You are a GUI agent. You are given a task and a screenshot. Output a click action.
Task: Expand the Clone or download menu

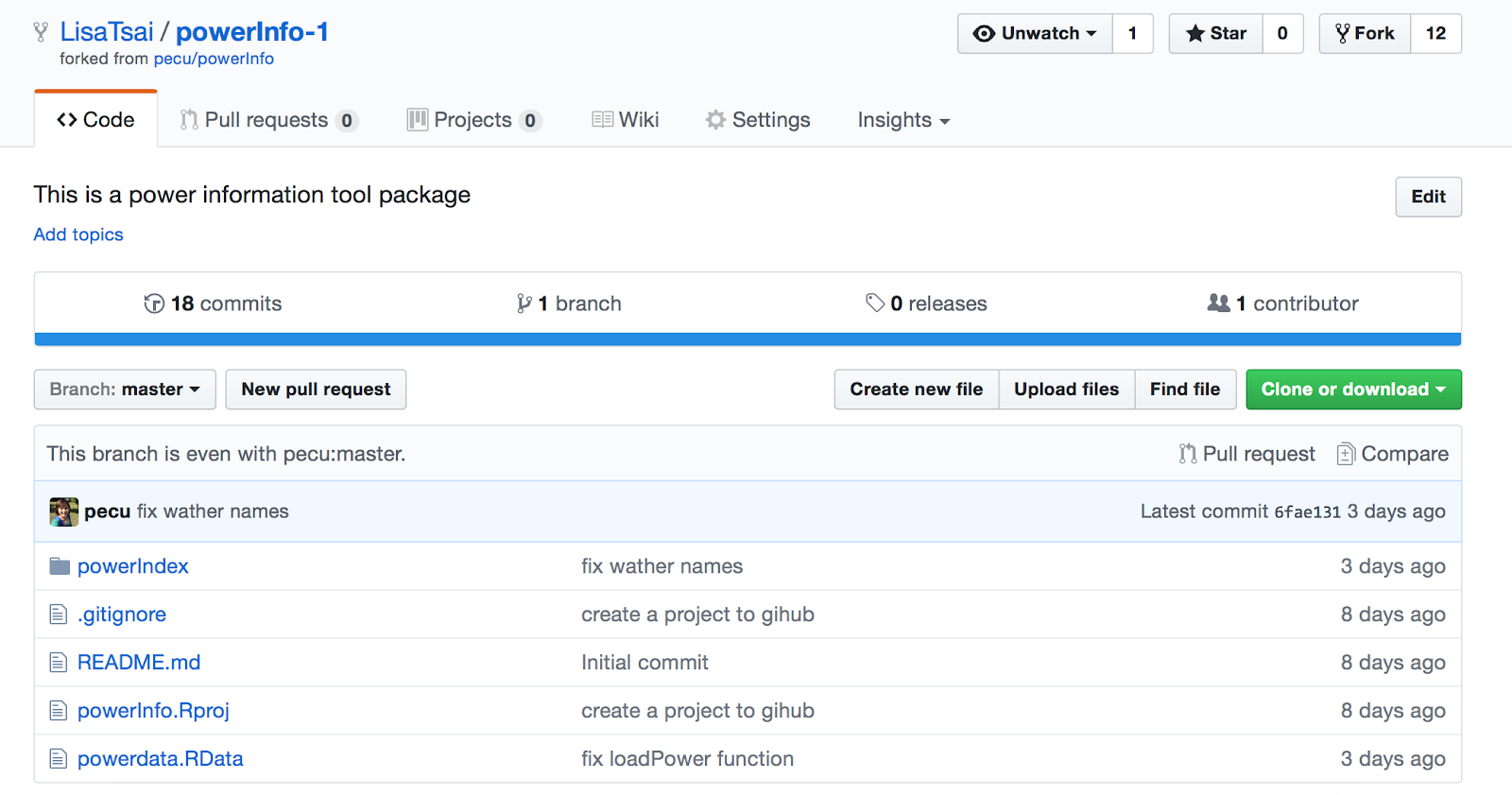[x=1353, y=389]
